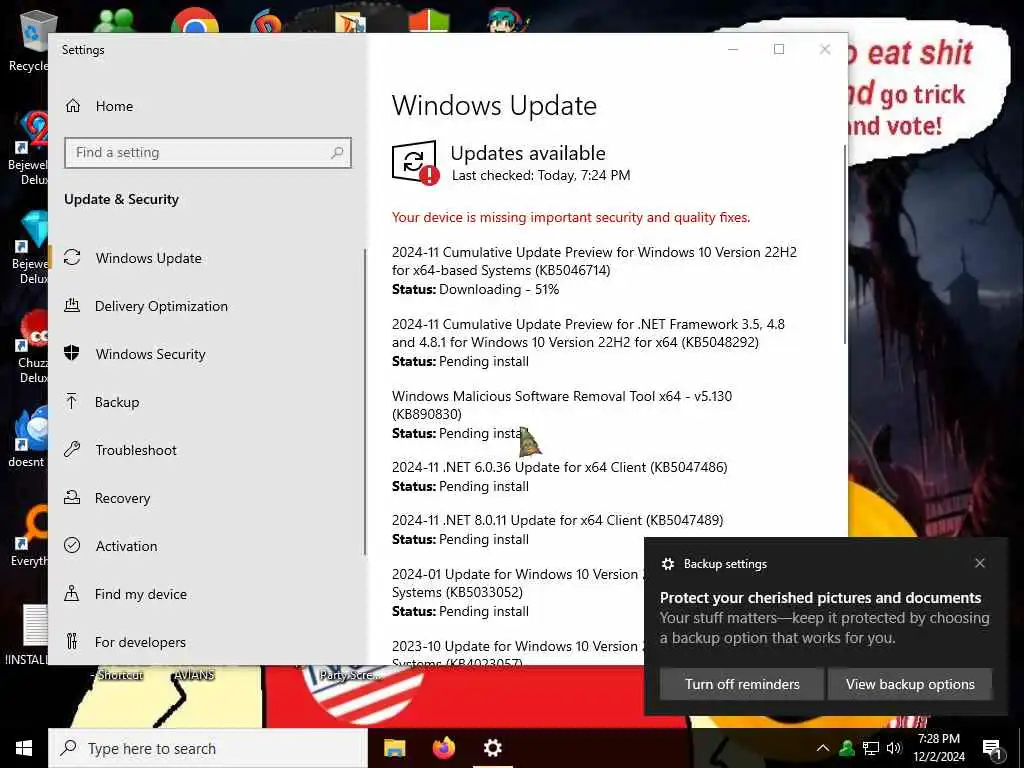Viewport: 1024px width, 768px height.
Task: Dismiss the Backup settings notification
Action: pos(980,563)
